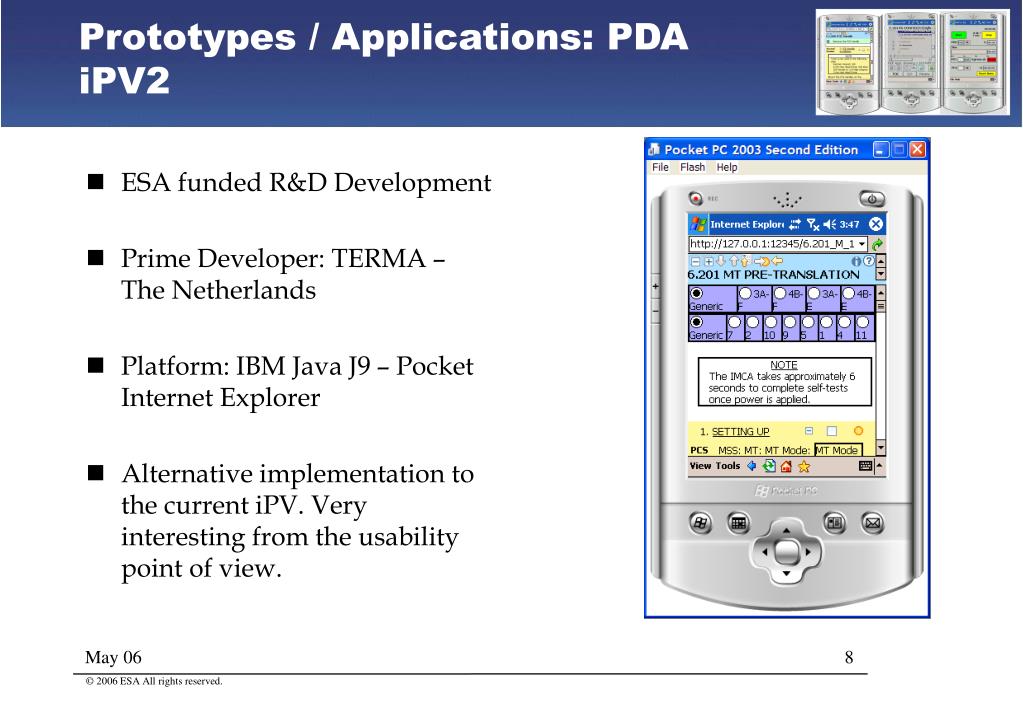Select the 4B-E radio button
Screen dimensions: 1023x708
(849, 294)
